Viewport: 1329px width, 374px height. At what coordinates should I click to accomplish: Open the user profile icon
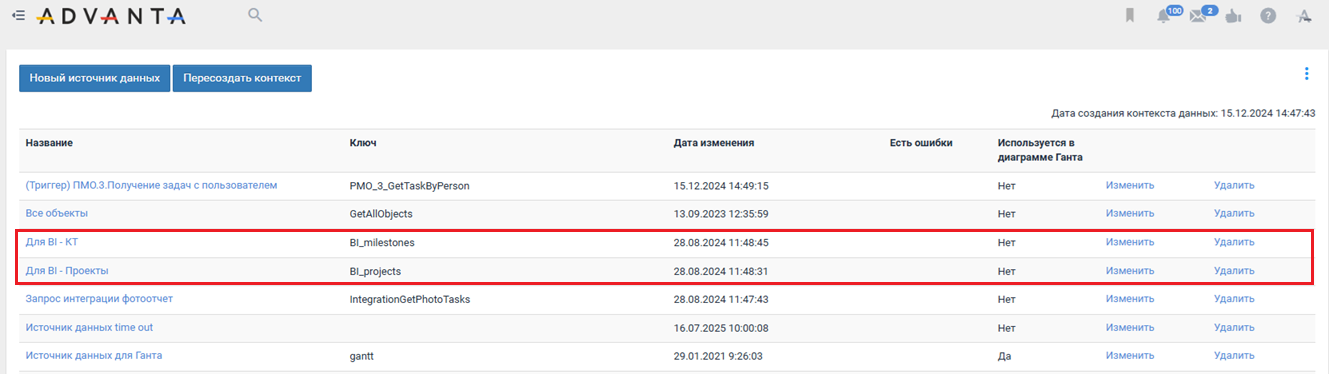tap(1304, 16)
